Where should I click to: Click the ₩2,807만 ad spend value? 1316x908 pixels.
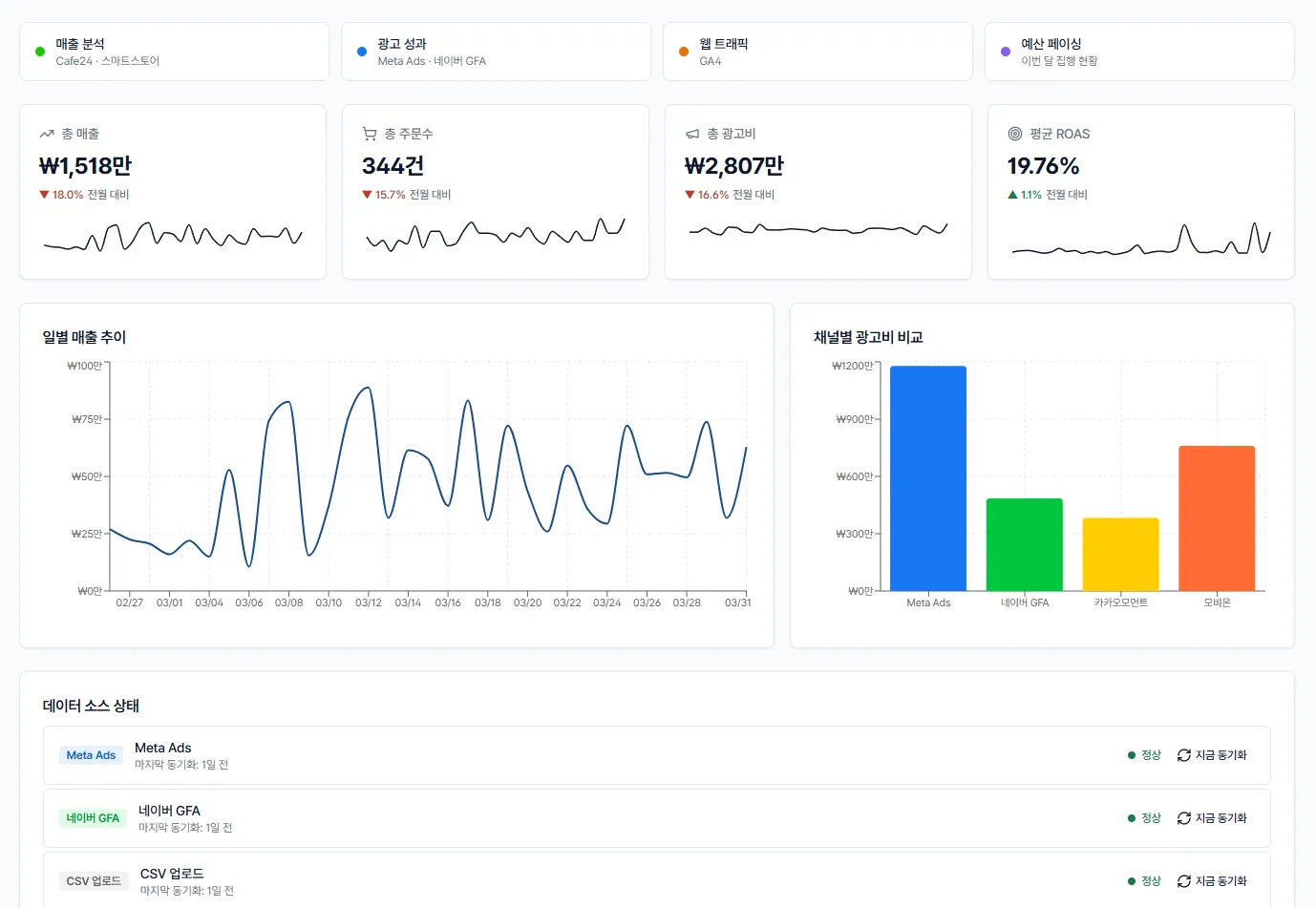(734, 166)
